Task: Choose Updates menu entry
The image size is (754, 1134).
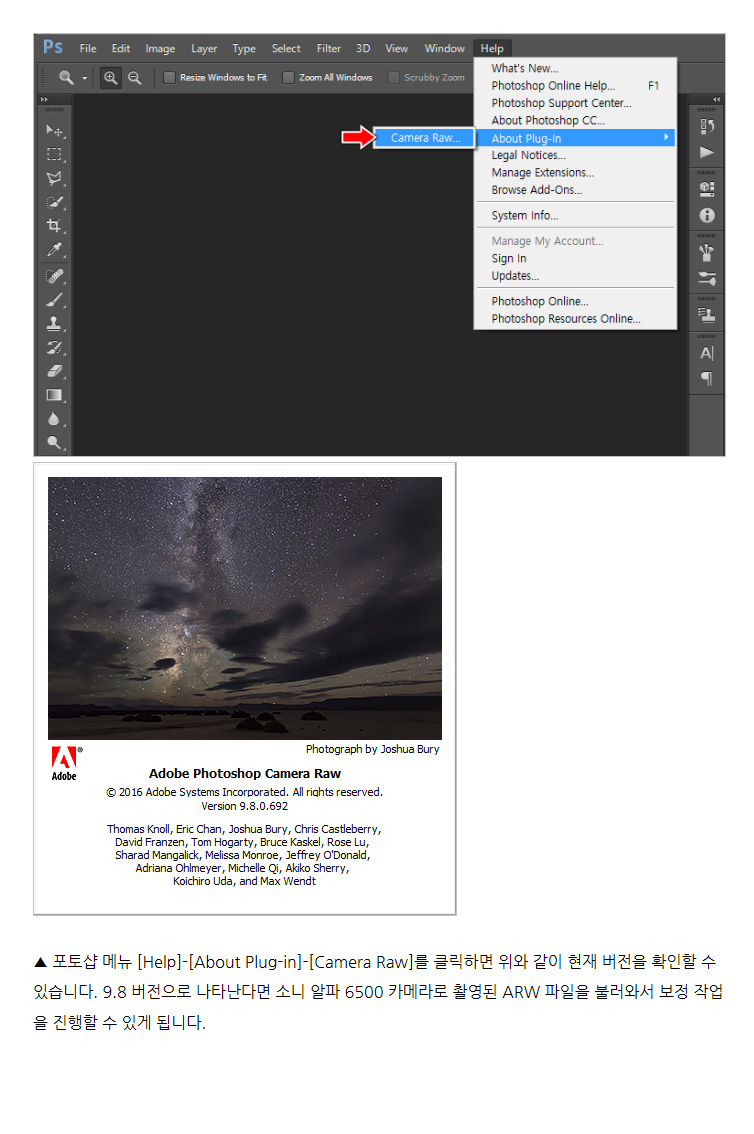Action: pyautogui.click(x=575, y=276)
